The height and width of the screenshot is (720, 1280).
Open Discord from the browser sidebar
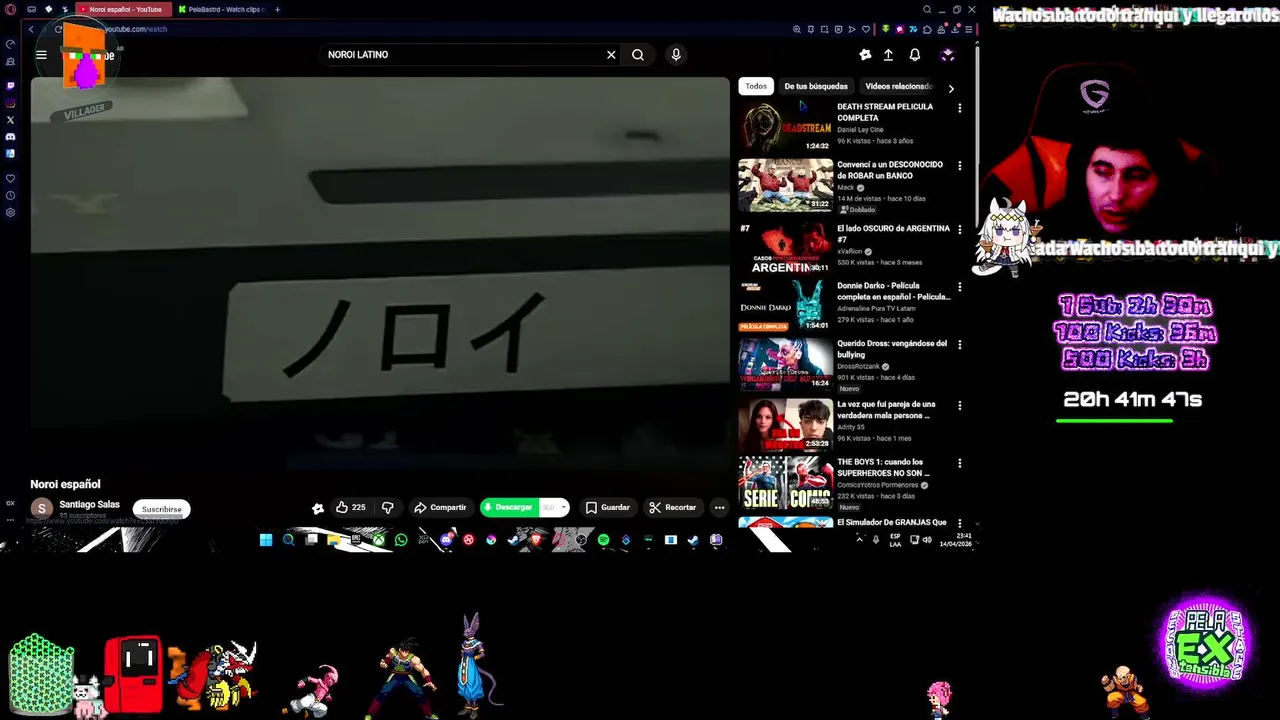(x=10, y=137)
